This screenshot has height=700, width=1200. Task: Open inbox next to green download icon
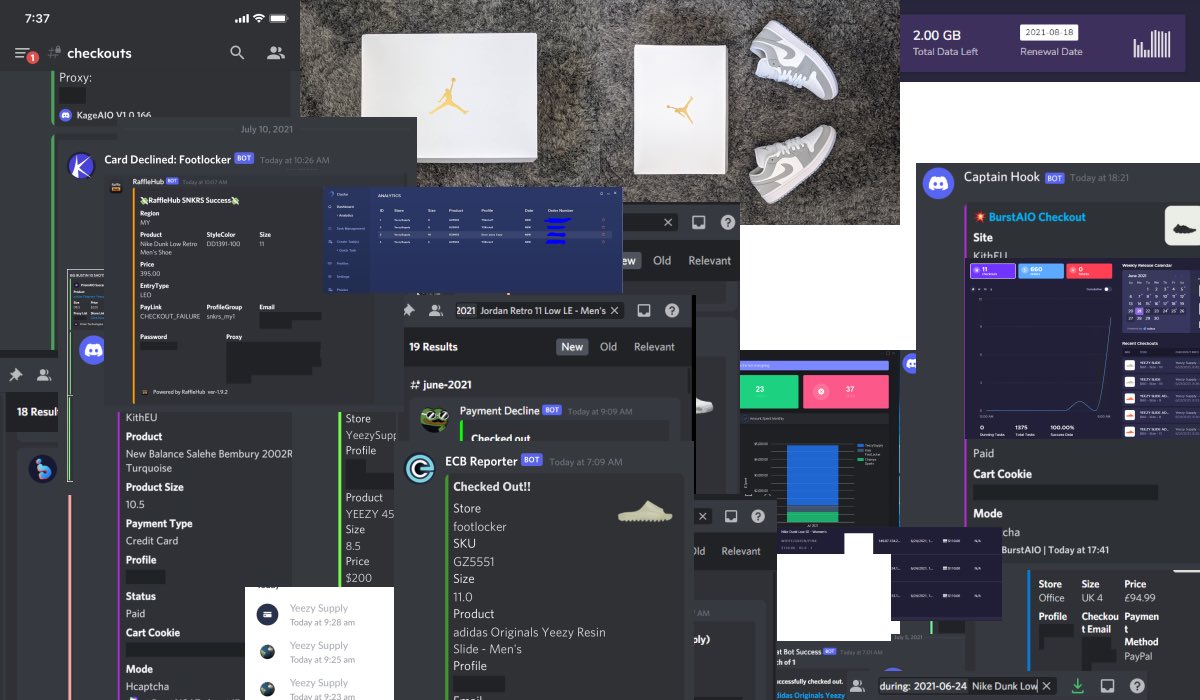(1107, 686)
